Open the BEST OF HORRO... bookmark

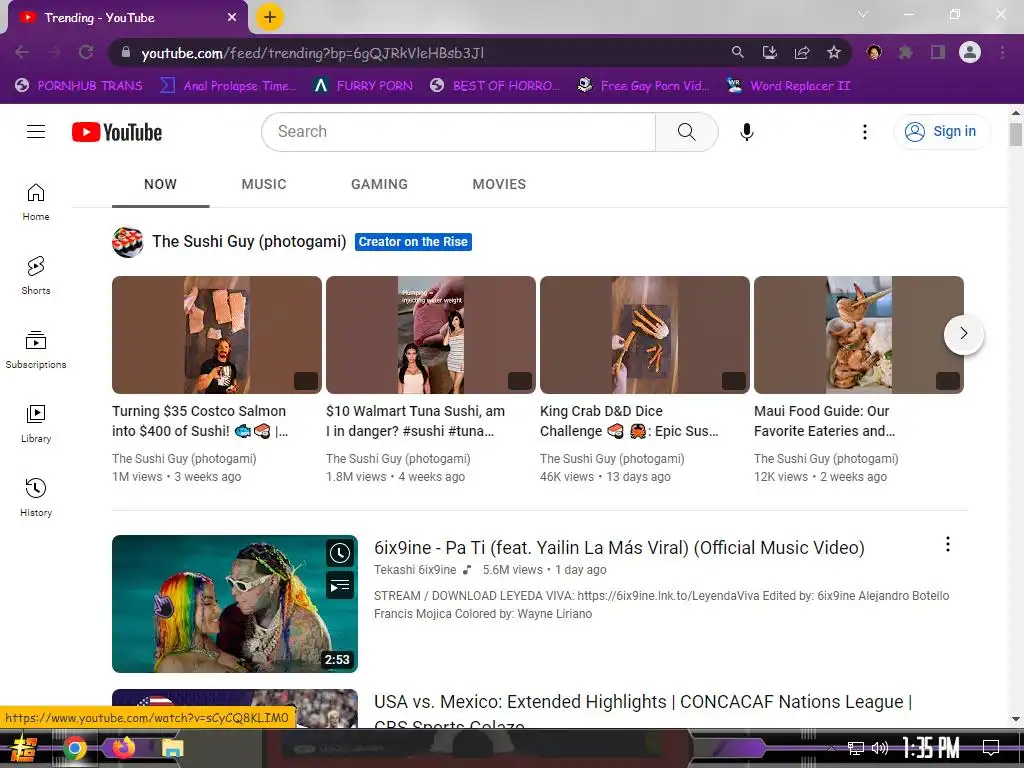point(495,86)
